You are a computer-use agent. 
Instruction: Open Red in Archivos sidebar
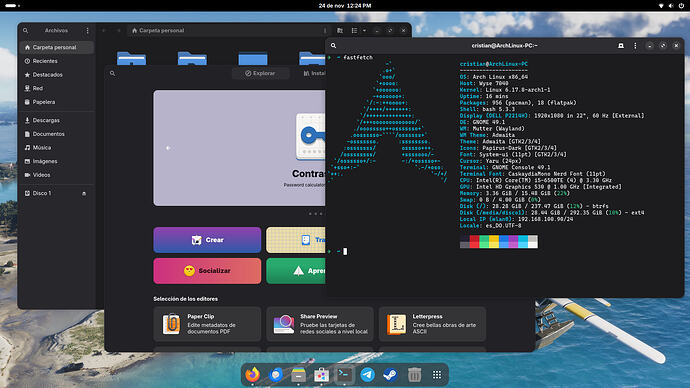tap(56, 88)
